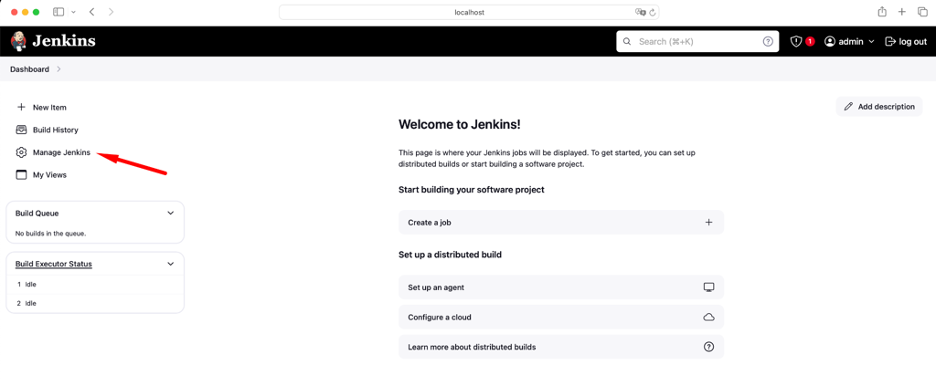Viewport: 936px width, 386px height.
Task: Click the Build History tray icon
Action: pos(21,129)
